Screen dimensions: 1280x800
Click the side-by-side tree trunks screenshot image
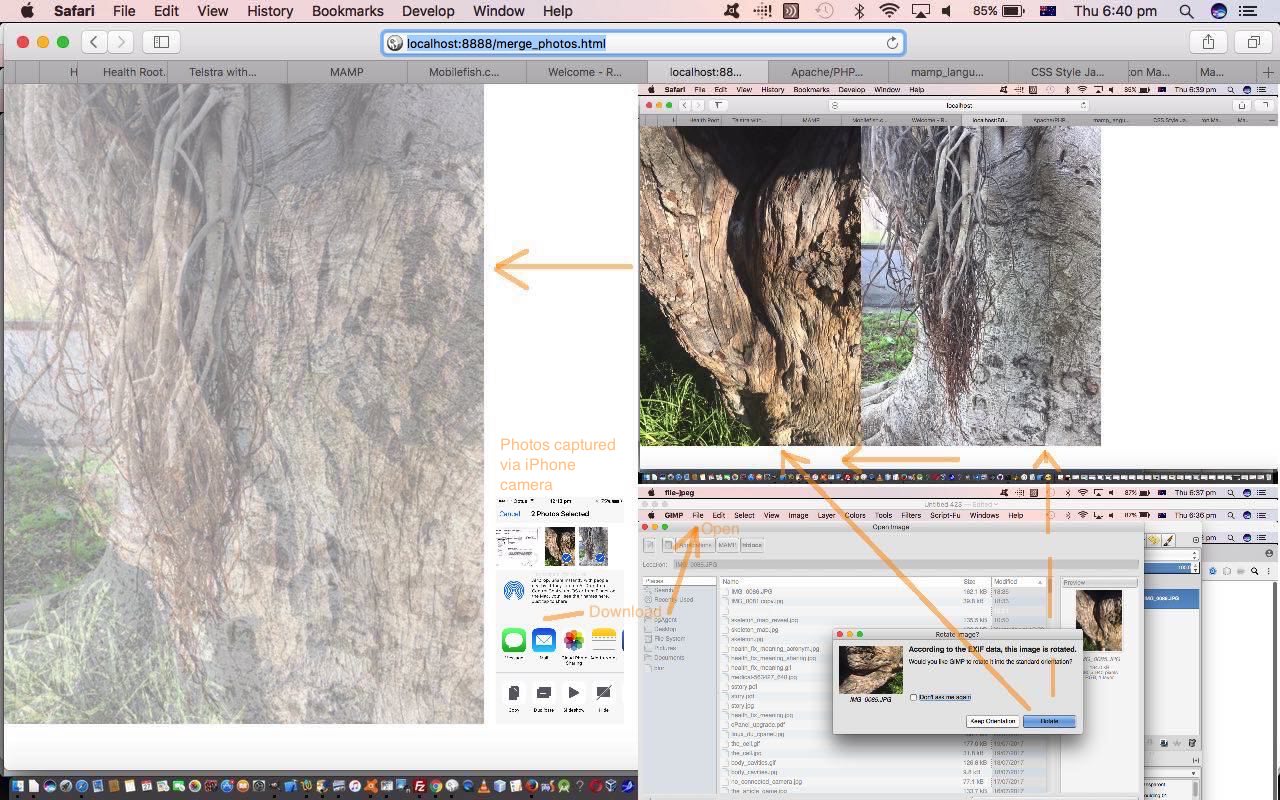870,285
